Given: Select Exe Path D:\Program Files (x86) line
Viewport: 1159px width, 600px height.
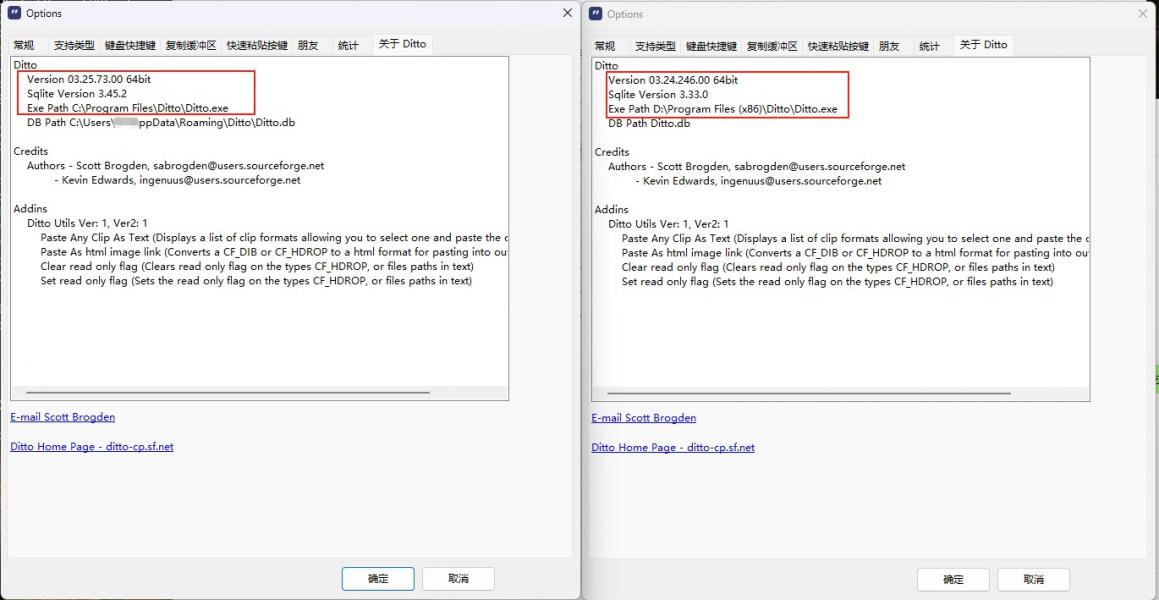Looking at the screenshot, I should [722, 109].
